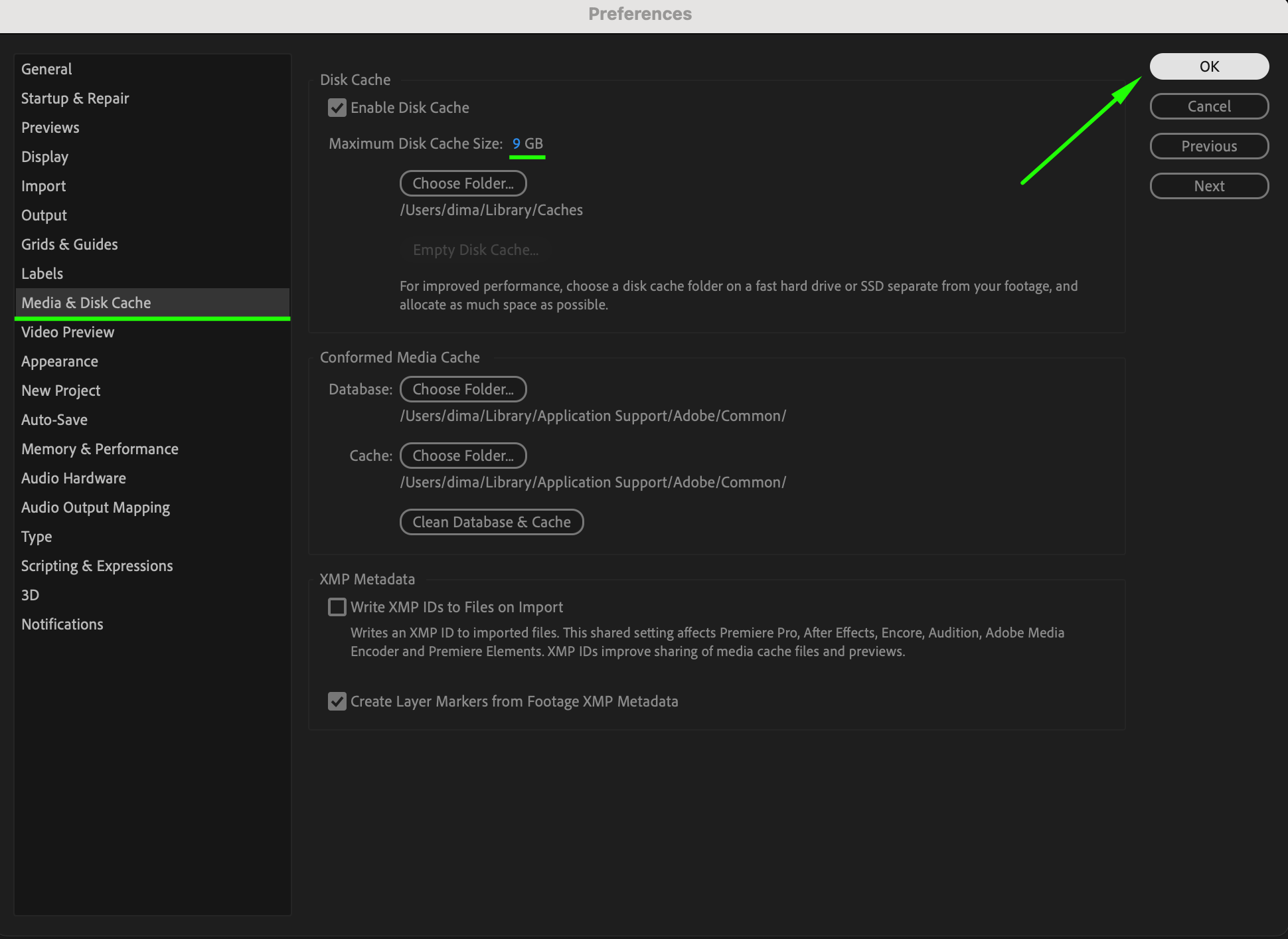Select the Video Preview category
Image resolution: width=1288 pixels, height=939 pixels.
[68, 332]
